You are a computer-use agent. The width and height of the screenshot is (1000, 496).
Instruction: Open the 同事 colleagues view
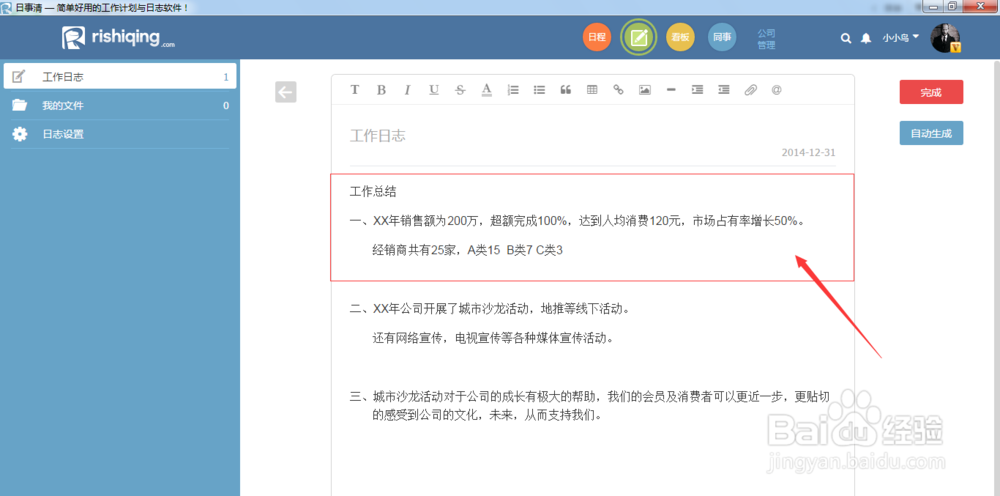point(722,38)
